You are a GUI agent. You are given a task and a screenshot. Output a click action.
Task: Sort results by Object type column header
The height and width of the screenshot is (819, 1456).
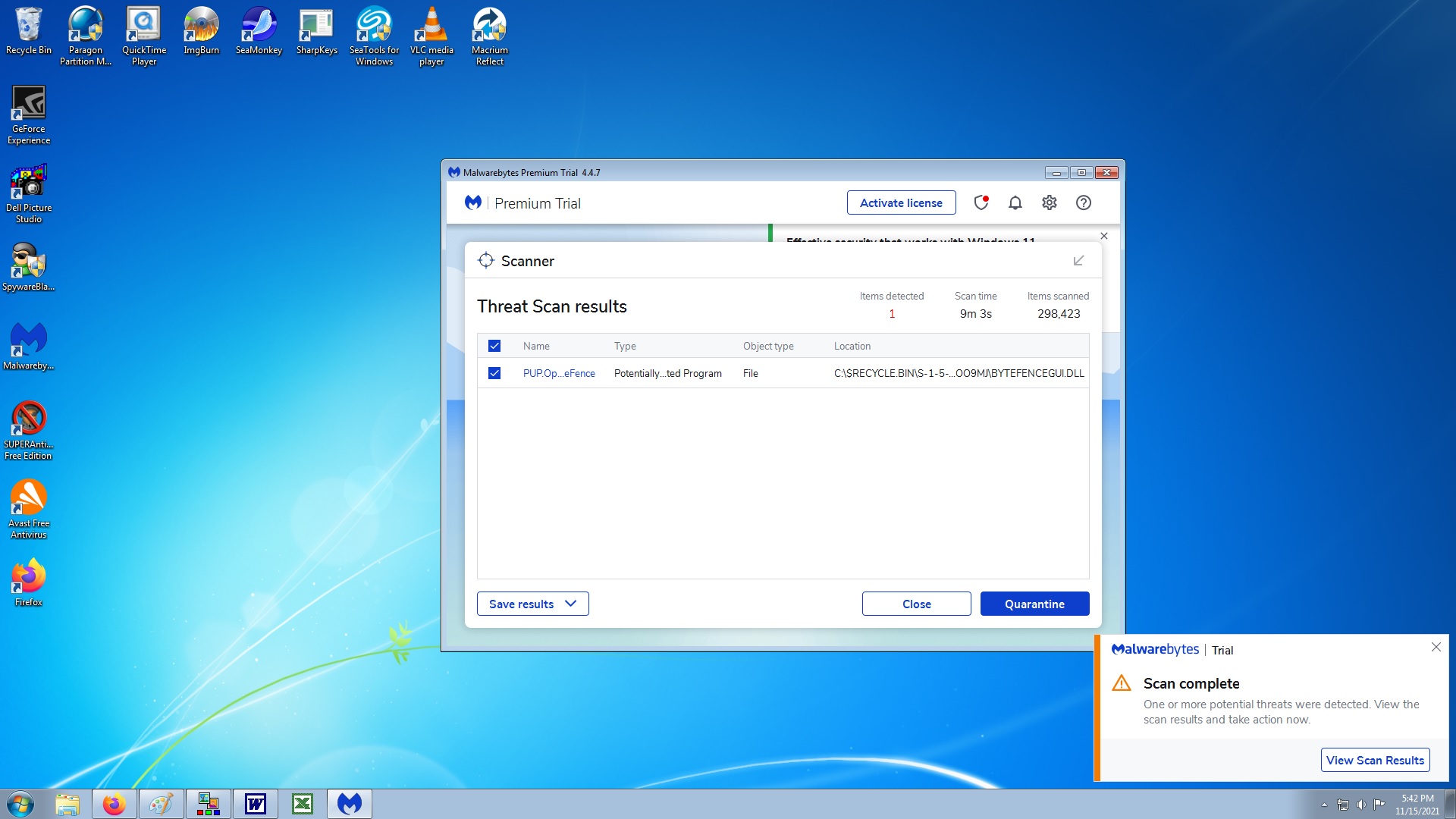click(768, 346)
